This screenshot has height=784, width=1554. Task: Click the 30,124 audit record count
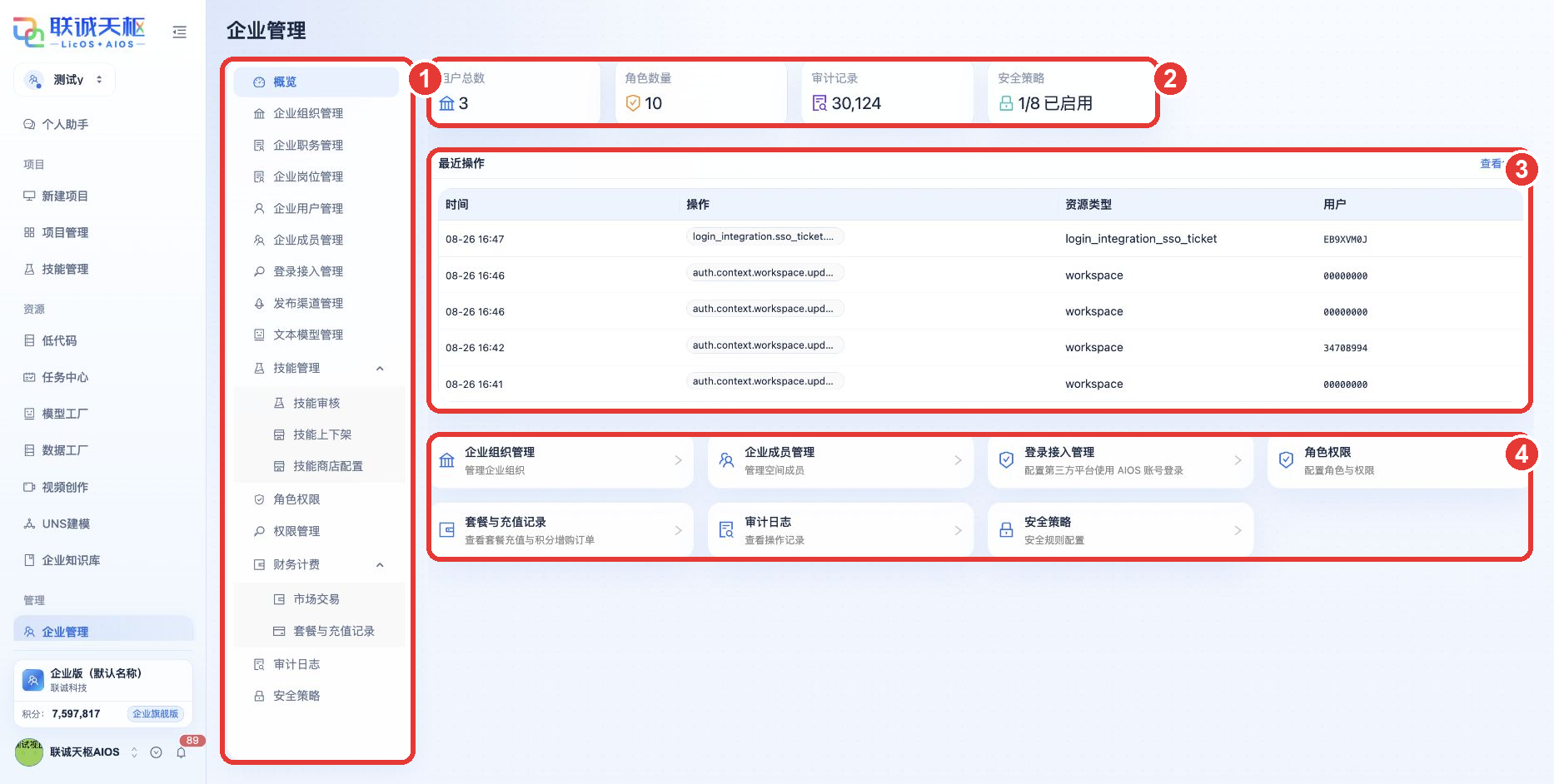point(856,104)
